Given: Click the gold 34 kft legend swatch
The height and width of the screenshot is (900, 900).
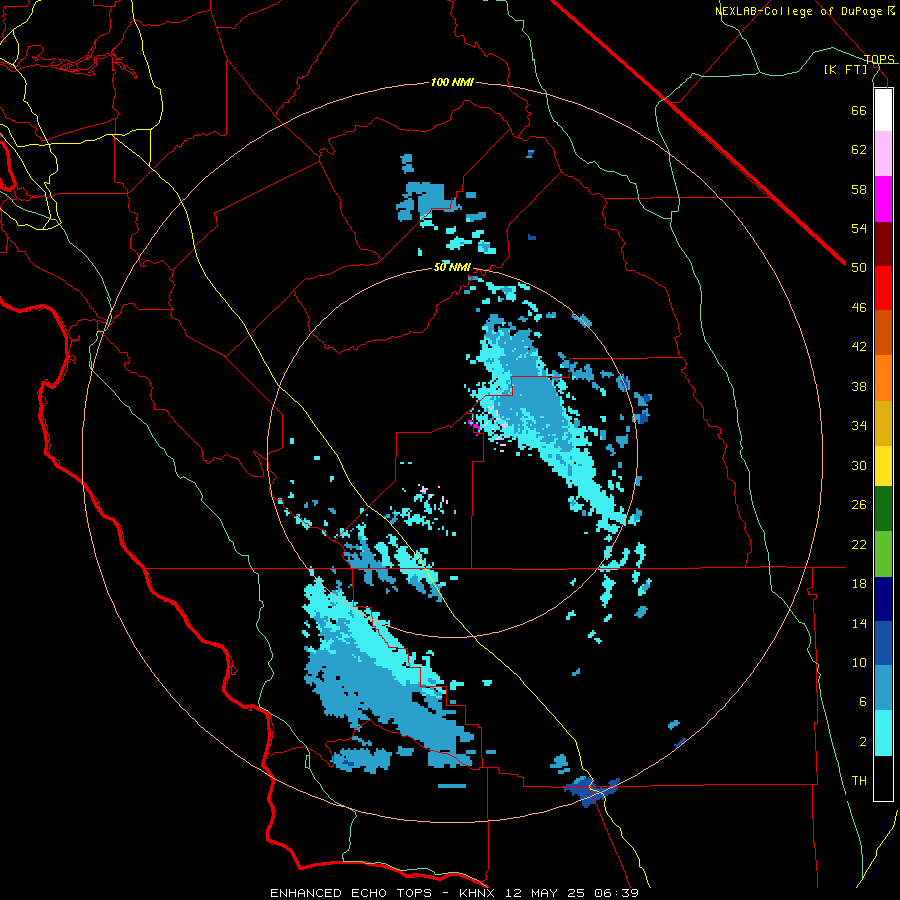Looking at the screenshot, I should [x=883, y=423].
